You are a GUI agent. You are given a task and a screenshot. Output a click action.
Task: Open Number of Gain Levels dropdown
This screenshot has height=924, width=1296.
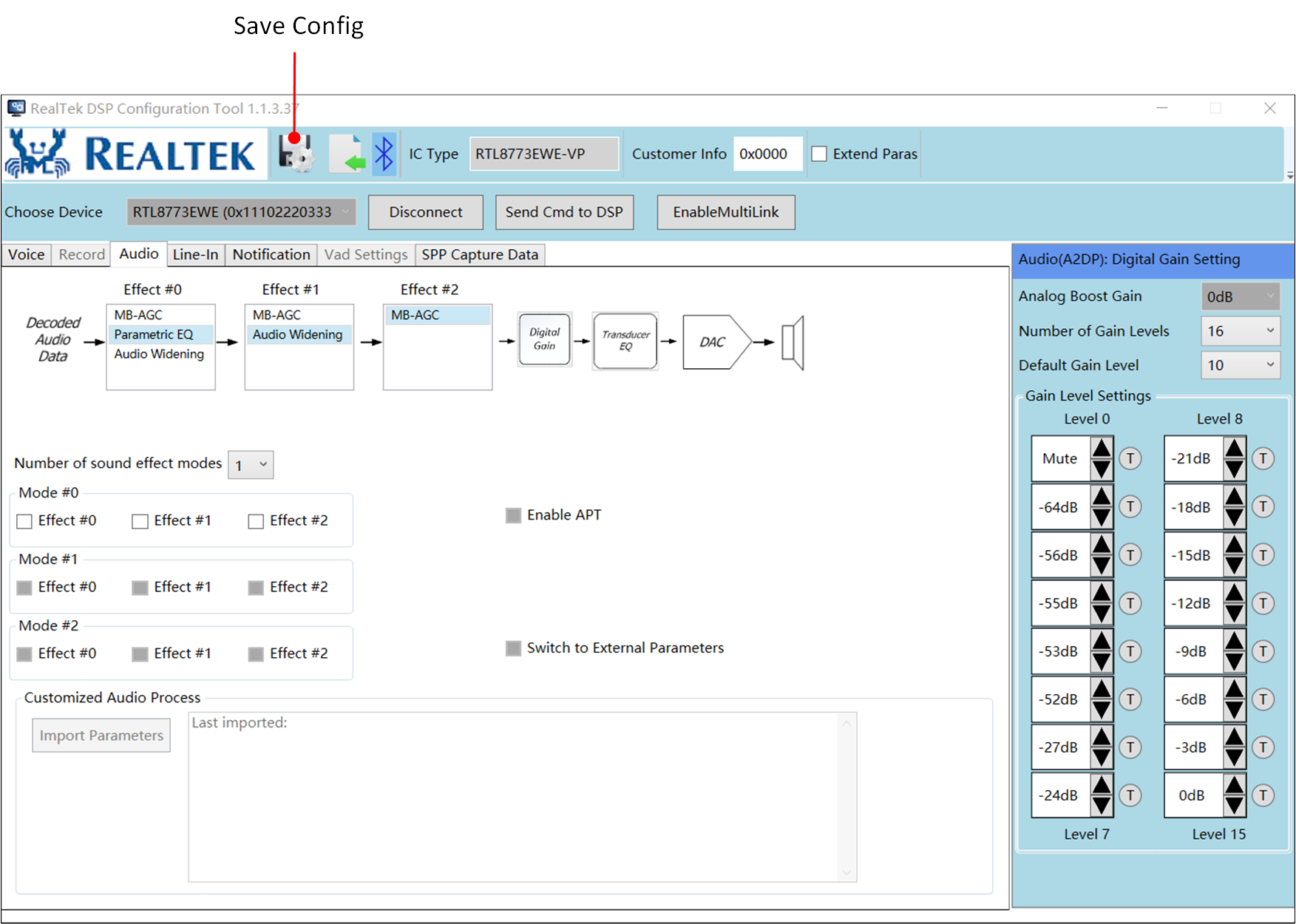[x=1240, y=331]
